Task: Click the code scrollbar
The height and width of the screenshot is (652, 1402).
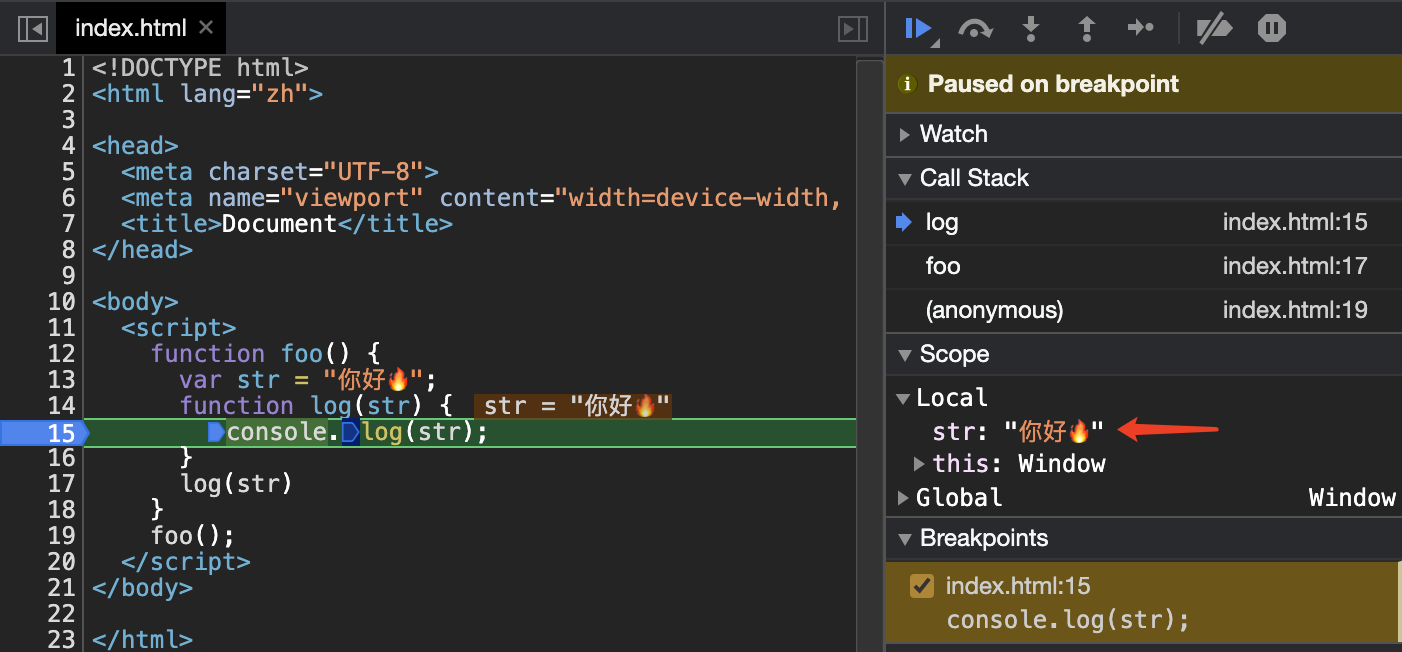Action: click(868, 355)
